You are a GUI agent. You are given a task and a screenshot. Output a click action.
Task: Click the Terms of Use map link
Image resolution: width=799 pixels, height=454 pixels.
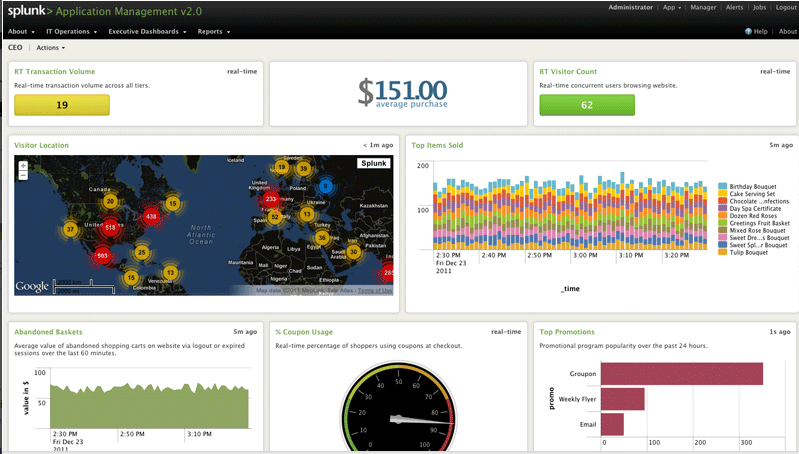click(375, 290)
